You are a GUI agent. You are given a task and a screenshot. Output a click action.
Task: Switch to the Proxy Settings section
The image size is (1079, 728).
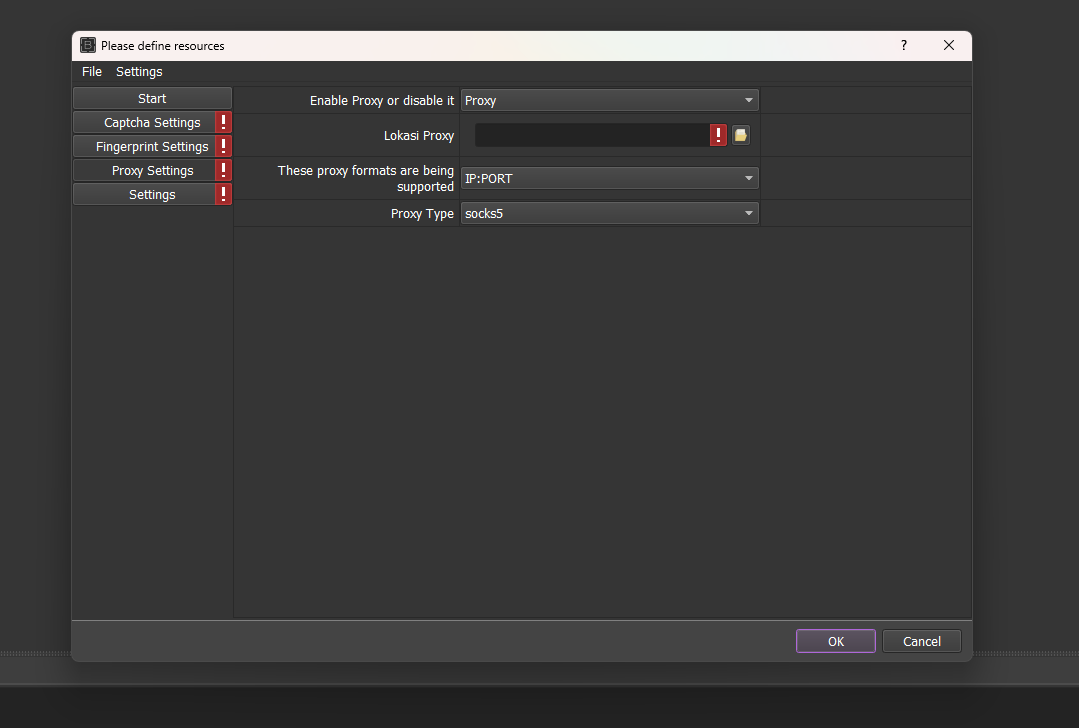click(x=147, y=170)
